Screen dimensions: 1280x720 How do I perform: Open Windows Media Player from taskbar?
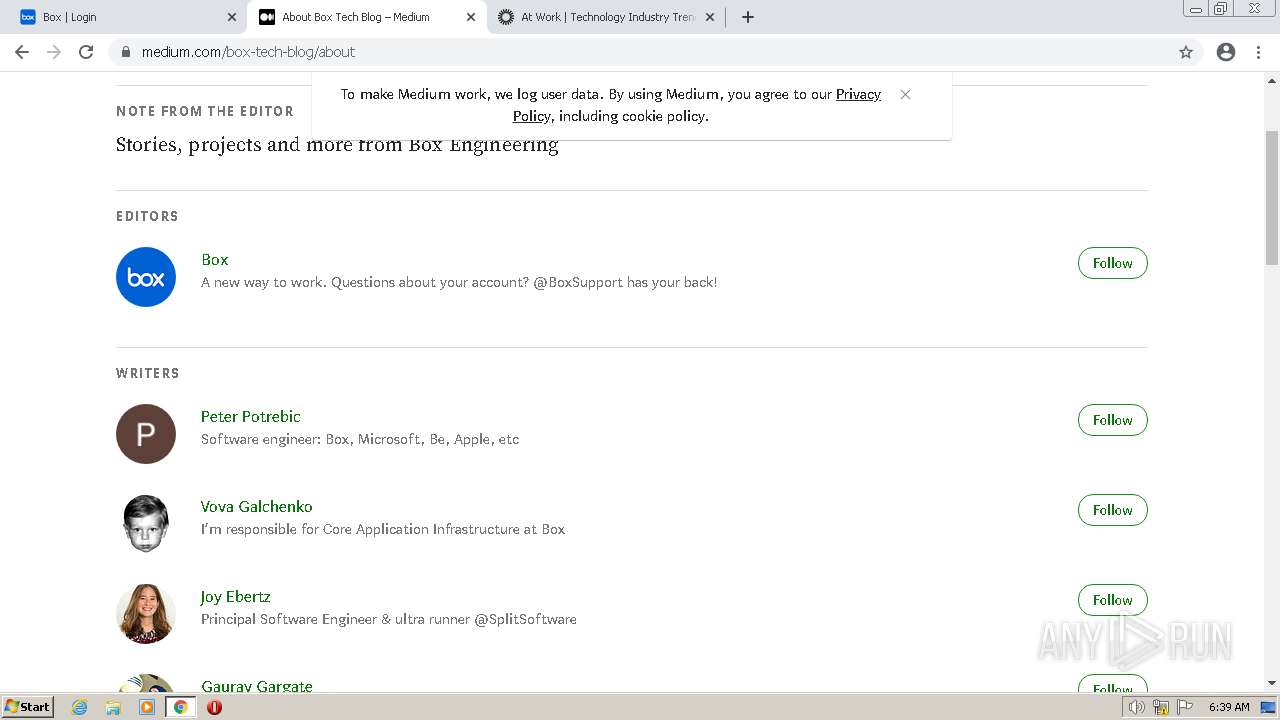(147, 707)
